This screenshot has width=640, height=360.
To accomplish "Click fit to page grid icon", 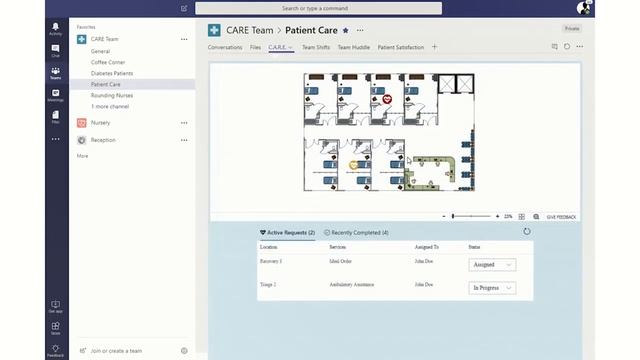I will (522, 217).
